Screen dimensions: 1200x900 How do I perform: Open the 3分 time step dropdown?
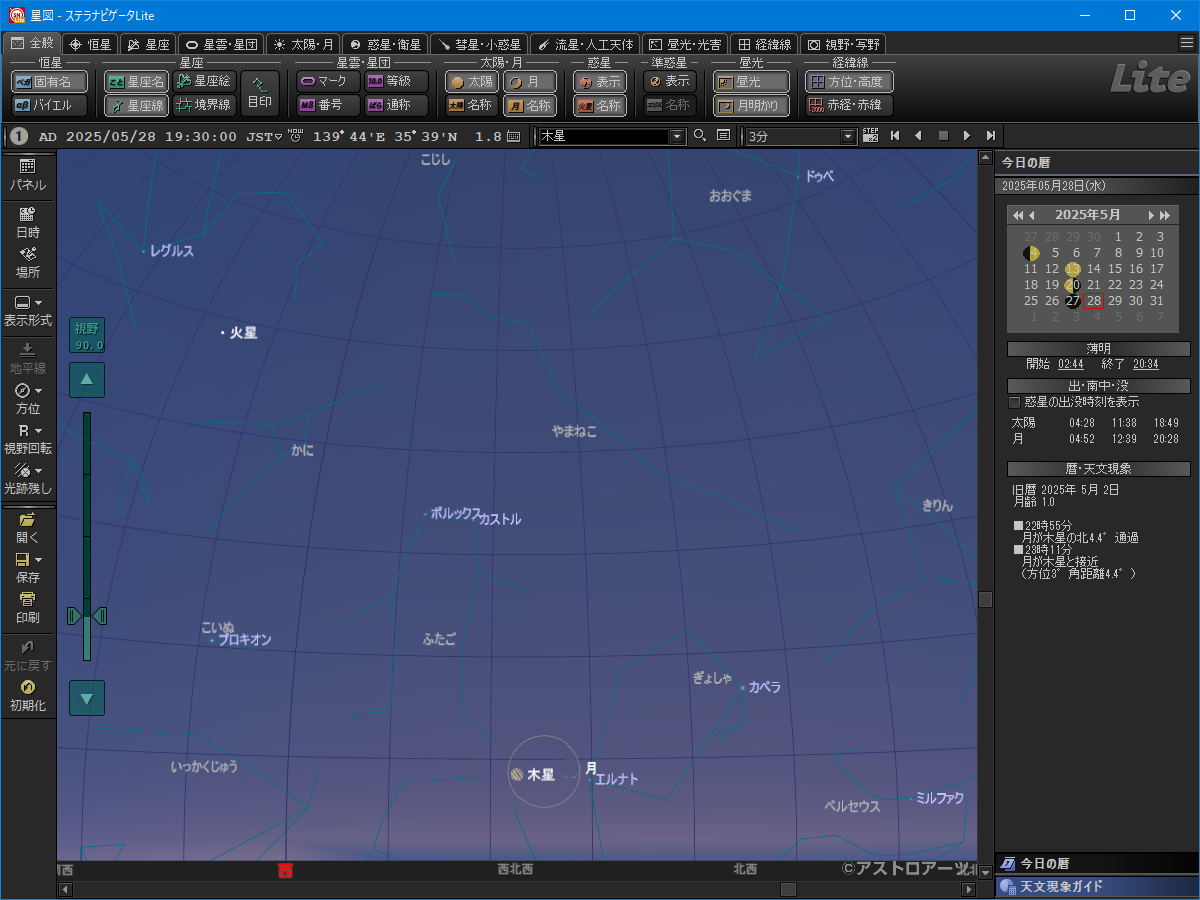tap(849, 136)
